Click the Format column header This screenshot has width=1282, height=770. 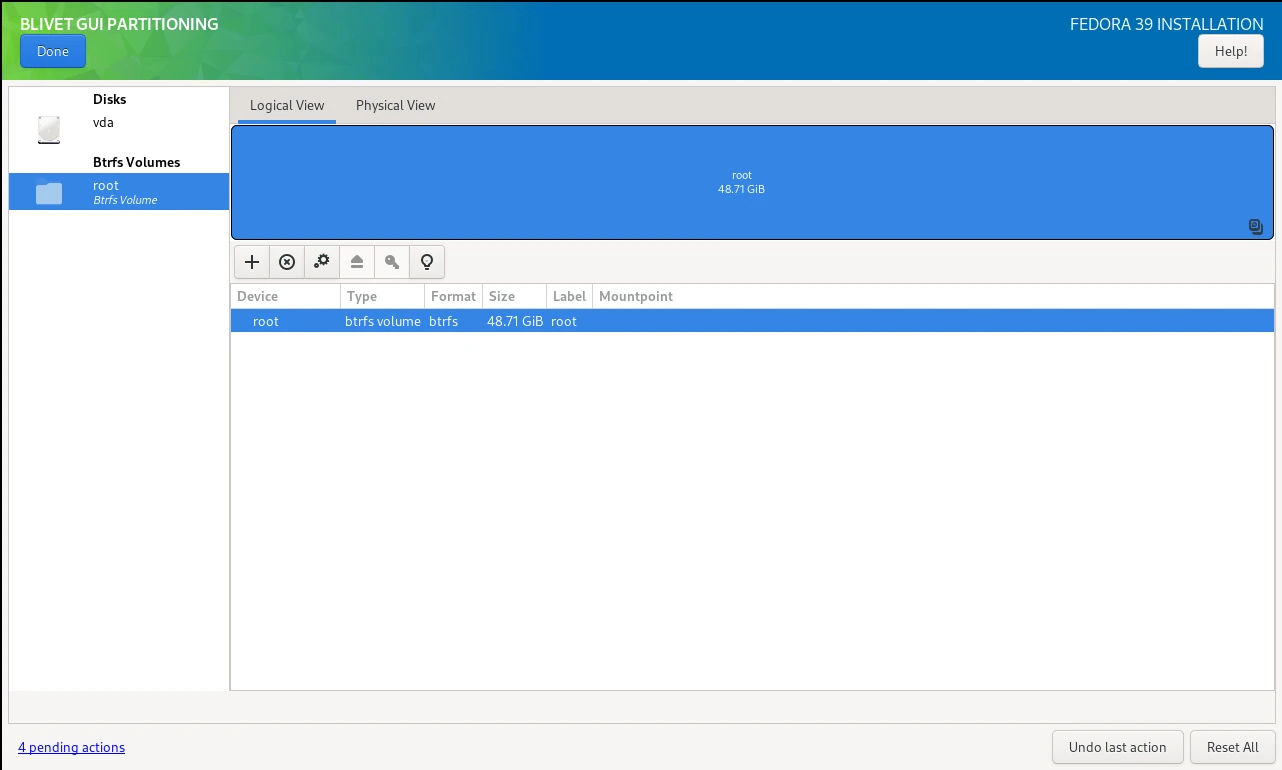pos(453,297)
